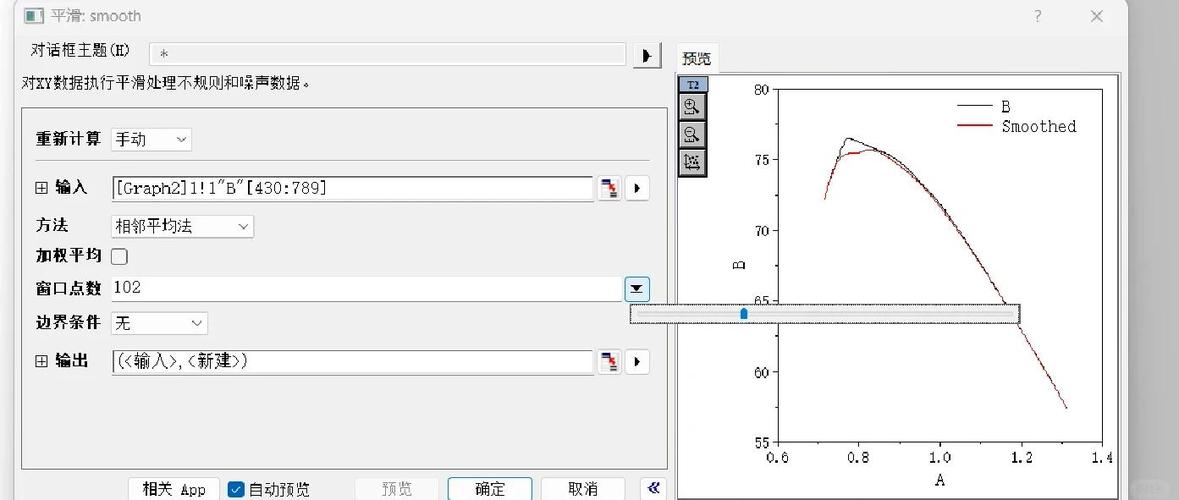Click the 相关 App button
Image resolution: width=1179 pixels, height=500 pixels.
(174, 489)
